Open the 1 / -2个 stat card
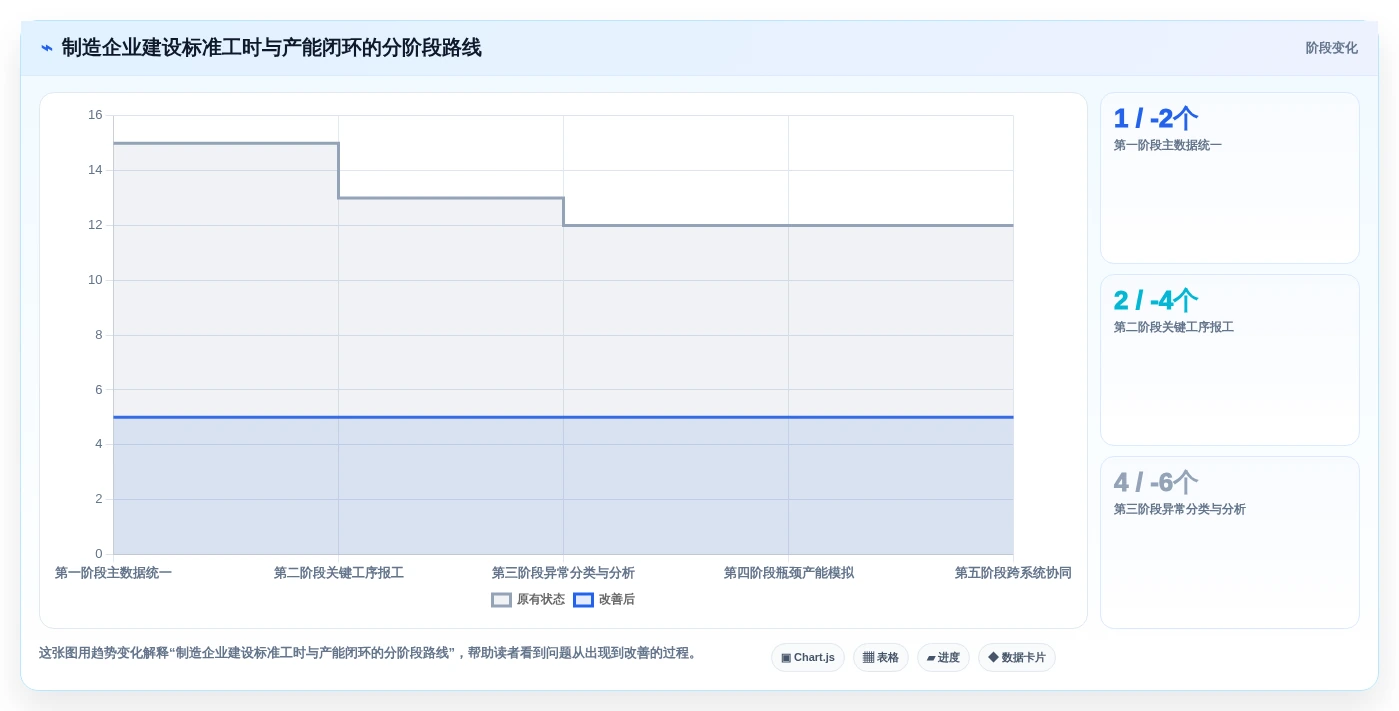 point(1229,178)
